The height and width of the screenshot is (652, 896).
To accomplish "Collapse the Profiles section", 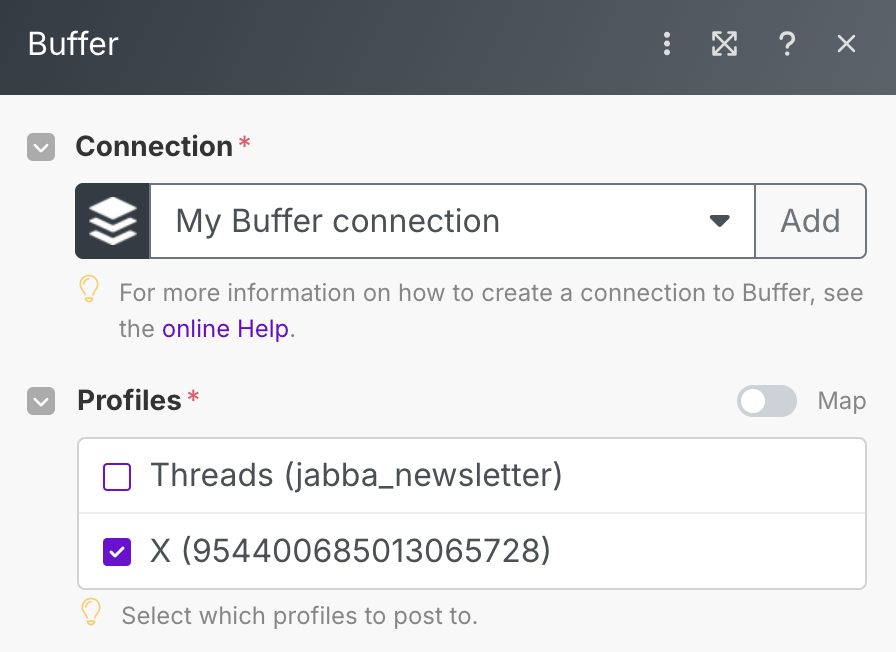I will 41,401.
